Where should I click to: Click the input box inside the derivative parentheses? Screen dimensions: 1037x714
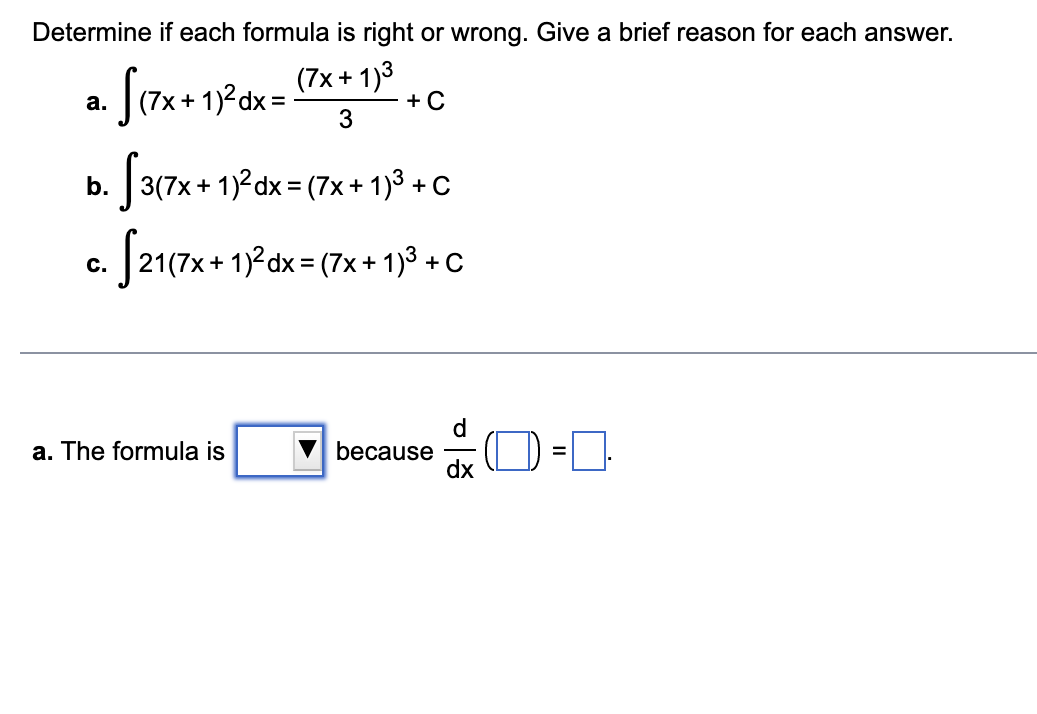point(511,452)
